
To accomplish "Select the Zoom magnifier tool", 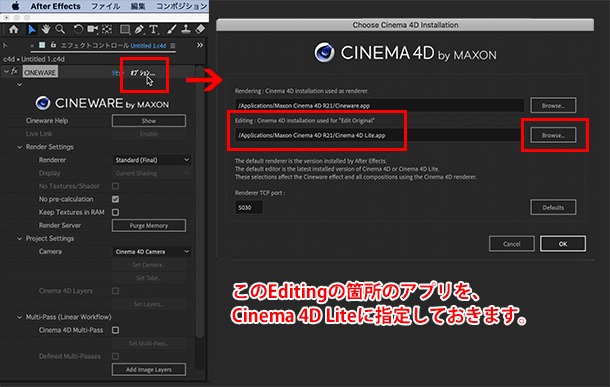I will click(x=60, y=30).
